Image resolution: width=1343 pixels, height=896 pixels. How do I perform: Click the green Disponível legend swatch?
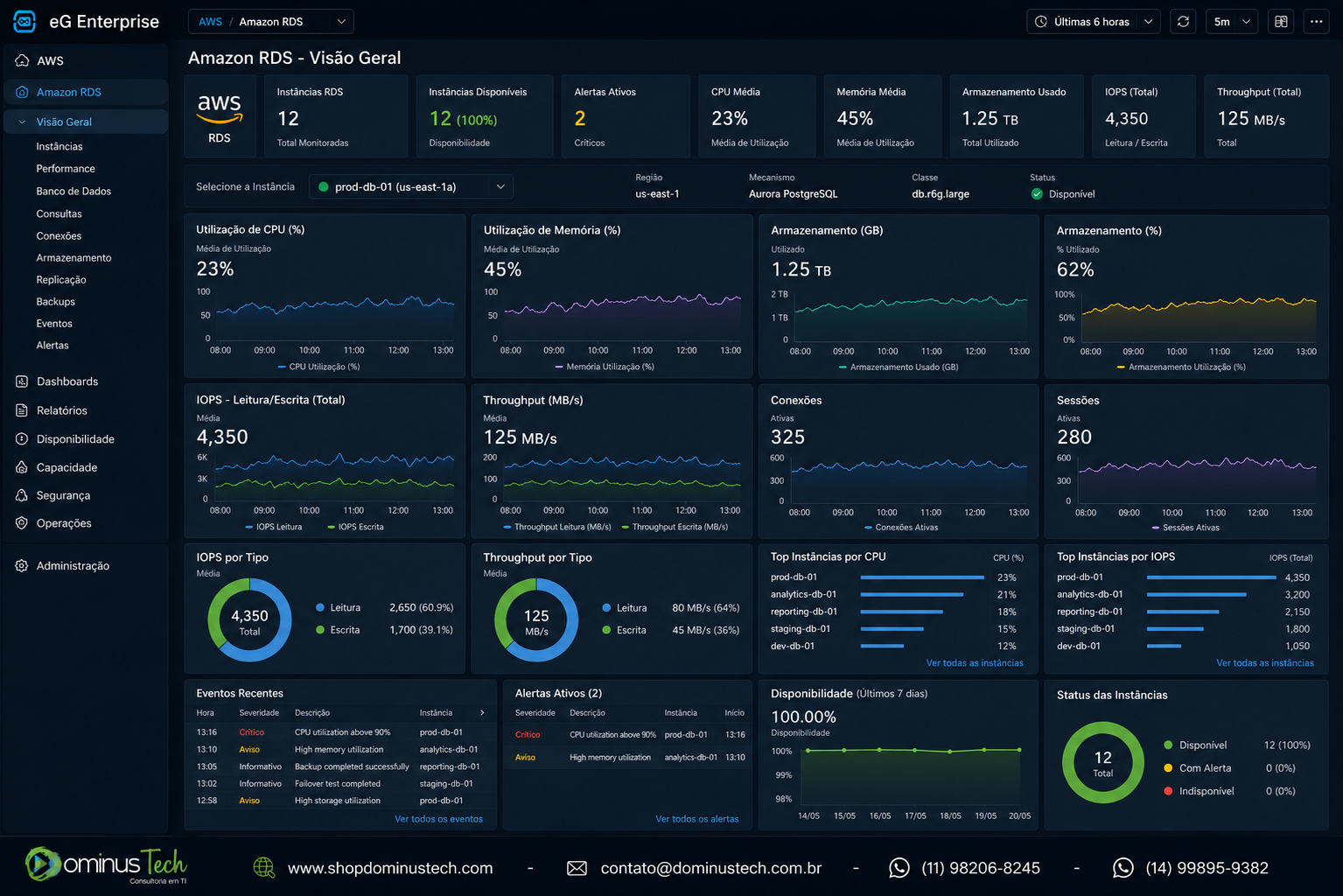[1168, 745]
